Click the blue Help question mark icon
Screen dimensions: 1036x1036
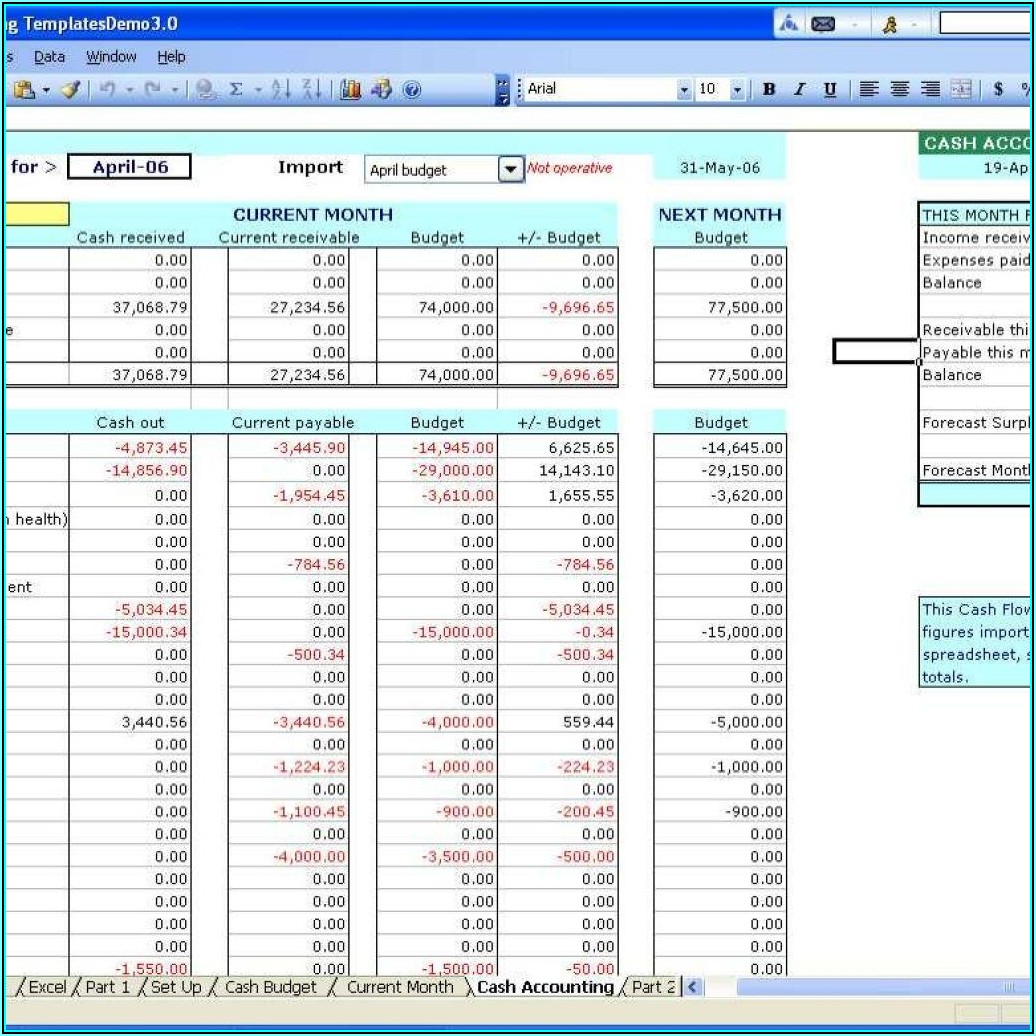411,90
